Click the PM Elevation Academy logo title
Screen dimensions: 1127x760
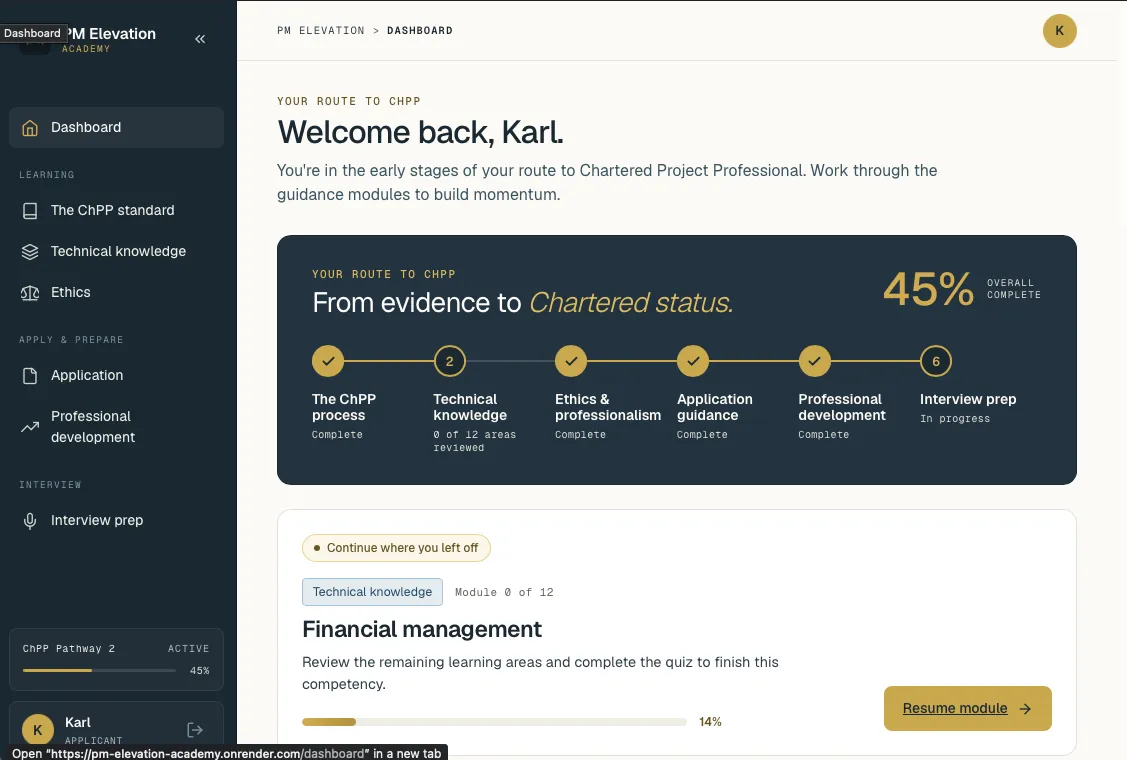pos(111,39)
